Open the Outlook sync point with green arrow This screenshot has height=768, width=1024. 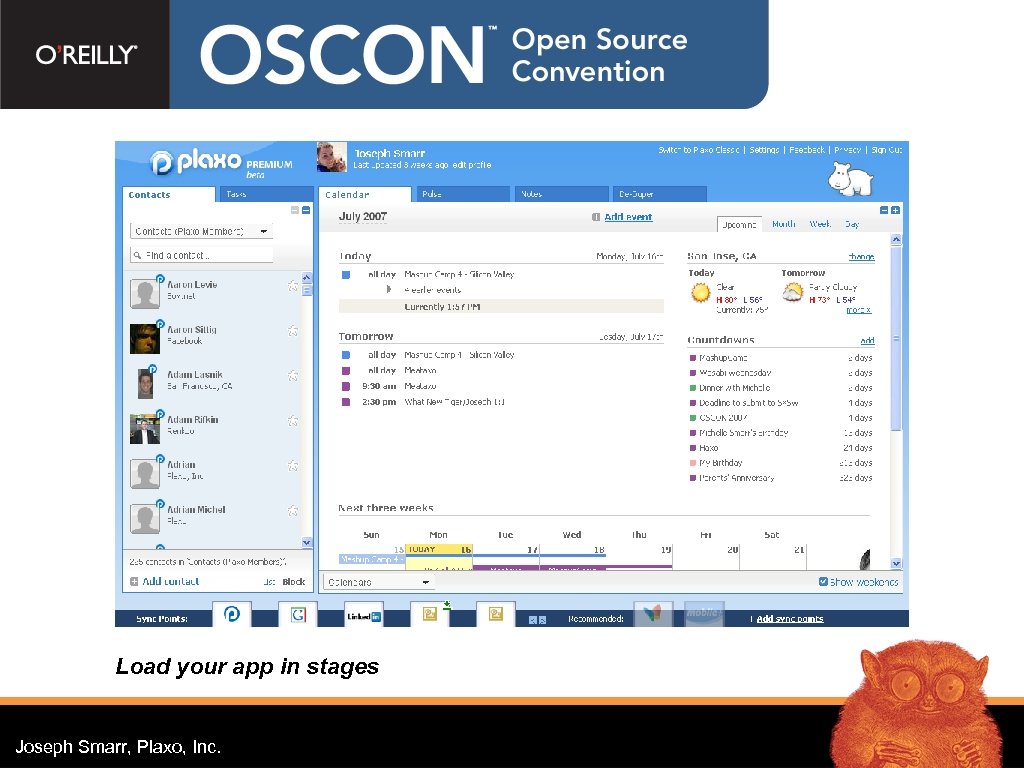(x=430, y=614)
